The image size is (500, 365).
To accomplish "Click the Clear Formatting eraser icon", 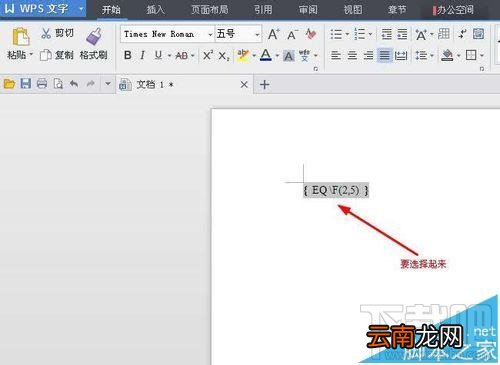I will point(311,34).
